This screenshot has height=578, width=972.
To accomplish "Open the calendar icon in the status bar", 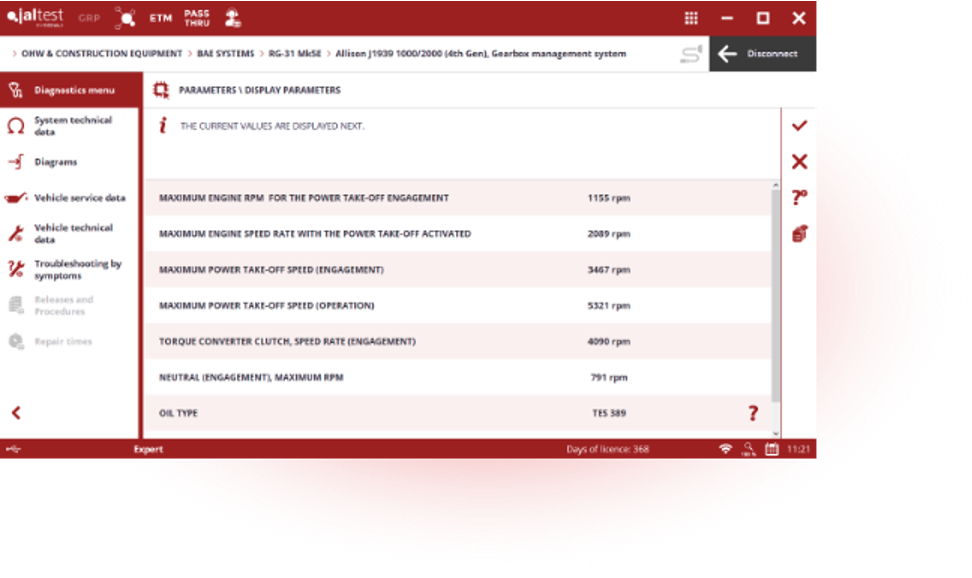I will coord(771,449).
